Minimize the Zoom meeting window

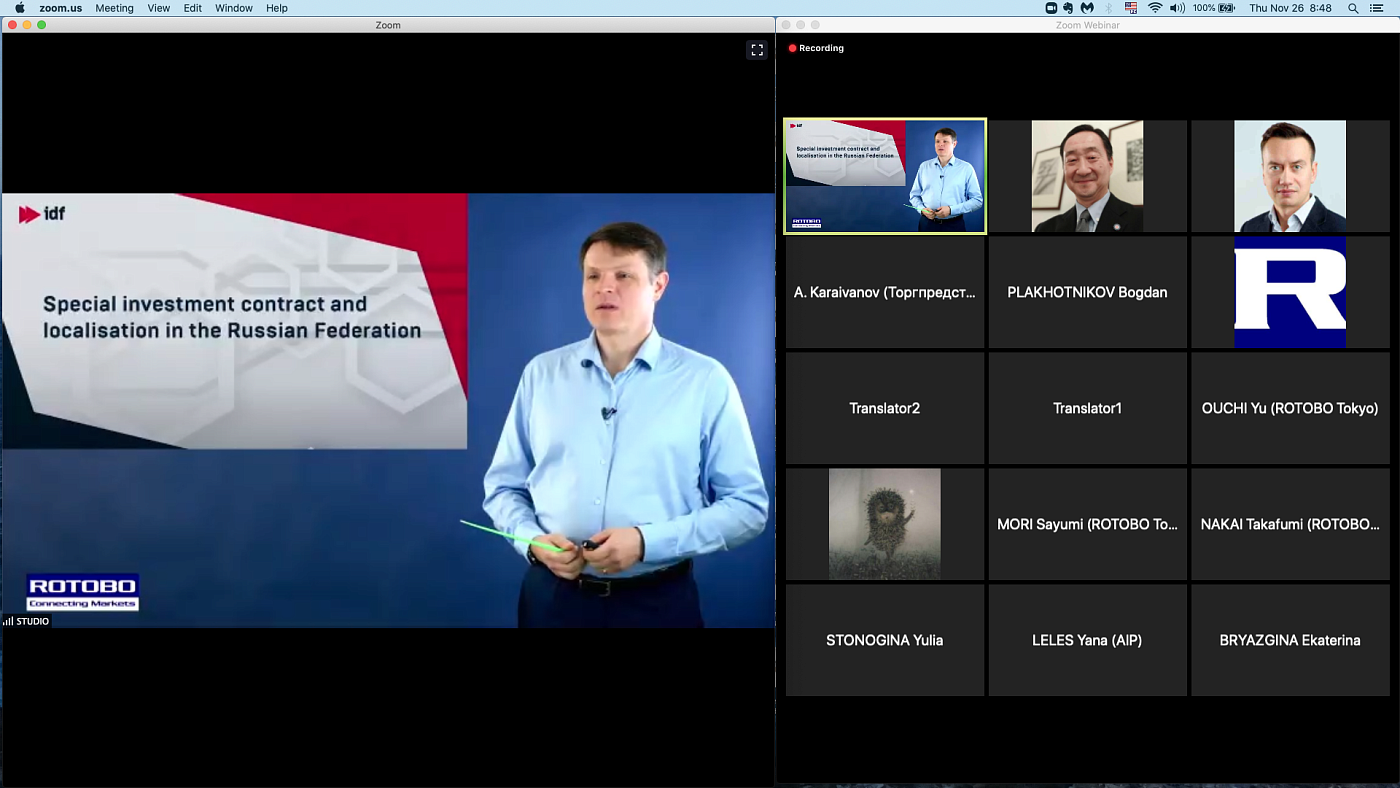[27, 25]
